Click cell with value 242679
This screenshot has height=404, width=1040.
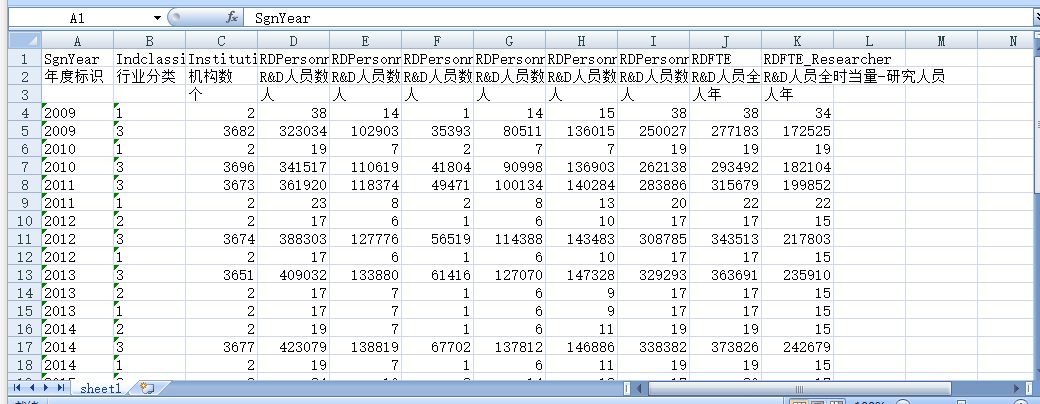tap(797, 346)
